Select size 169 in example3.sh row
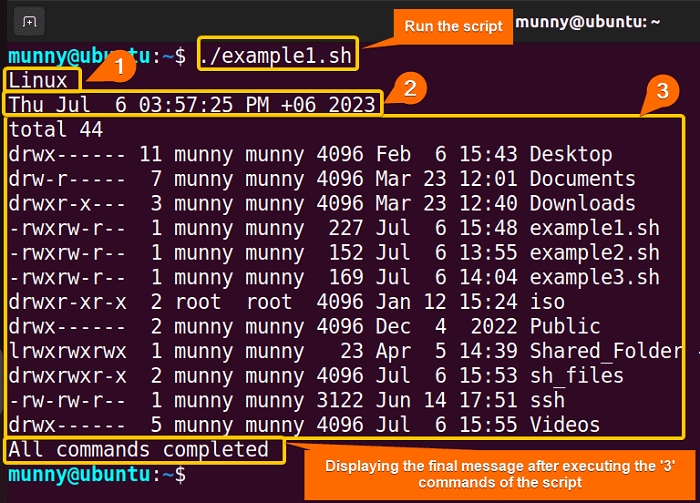 (346, 278)
